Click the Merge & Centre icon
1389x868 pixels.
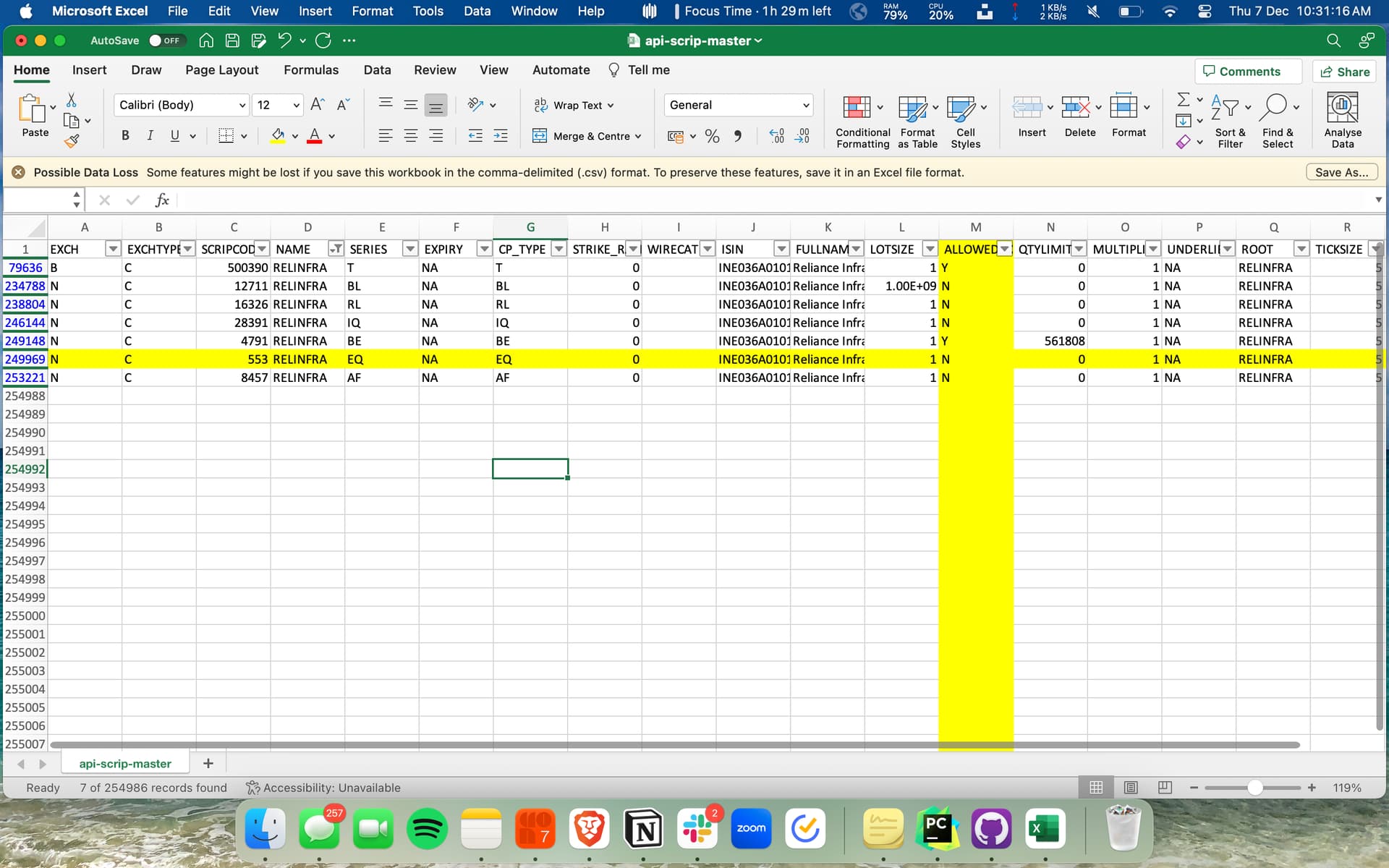tap(540, 136)
